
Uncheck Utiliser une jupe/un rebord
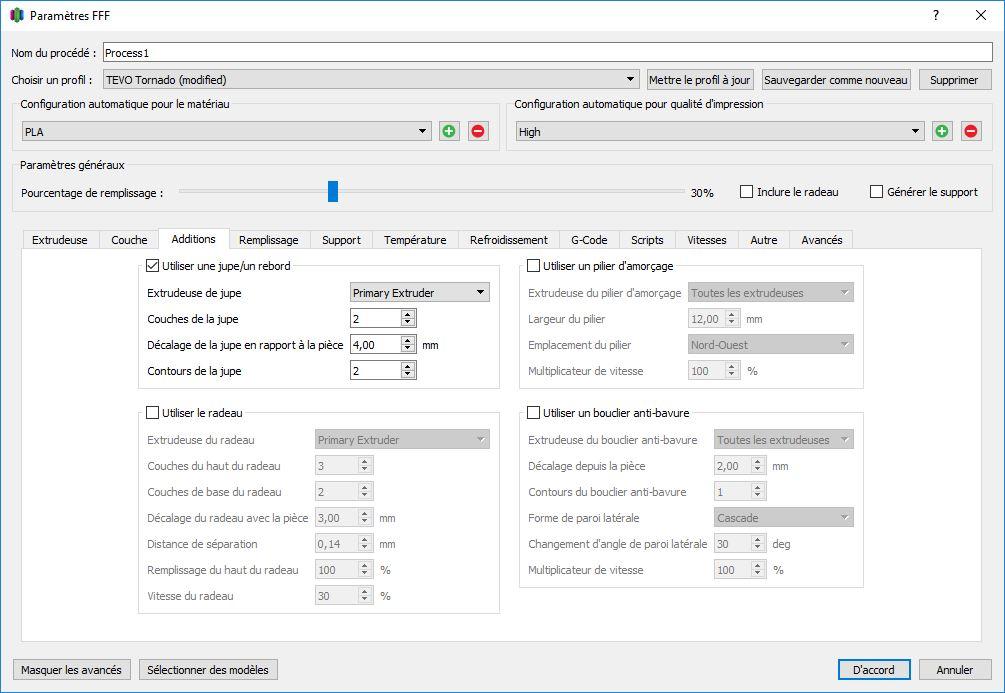[153, 266]
